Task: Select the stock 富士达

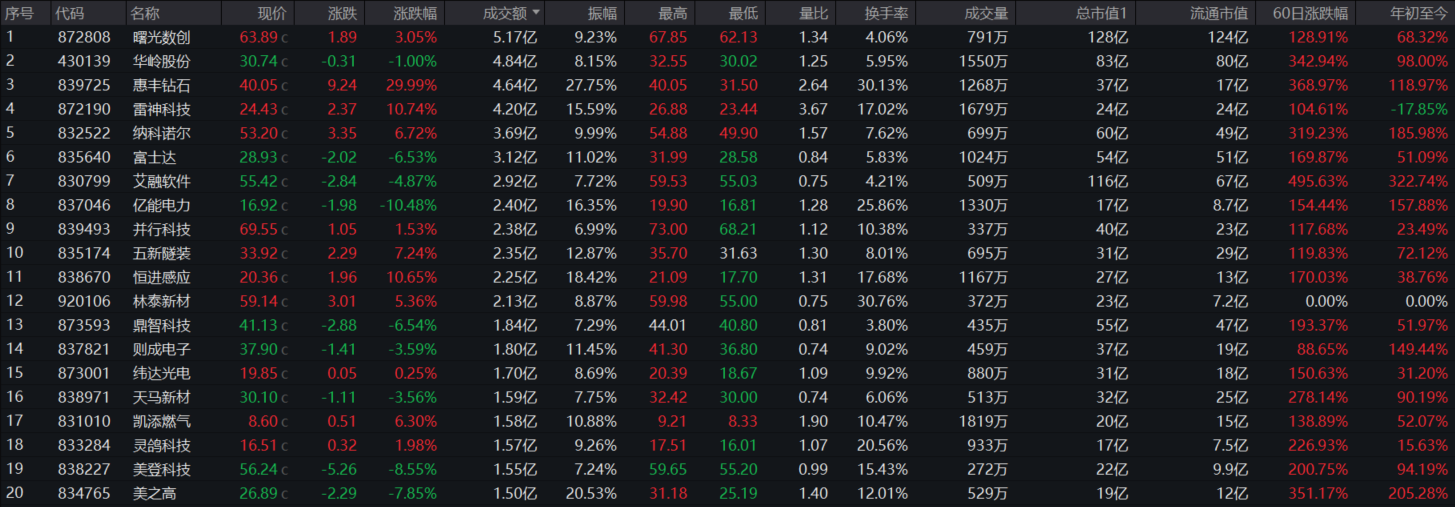Action: coord(153,157)
